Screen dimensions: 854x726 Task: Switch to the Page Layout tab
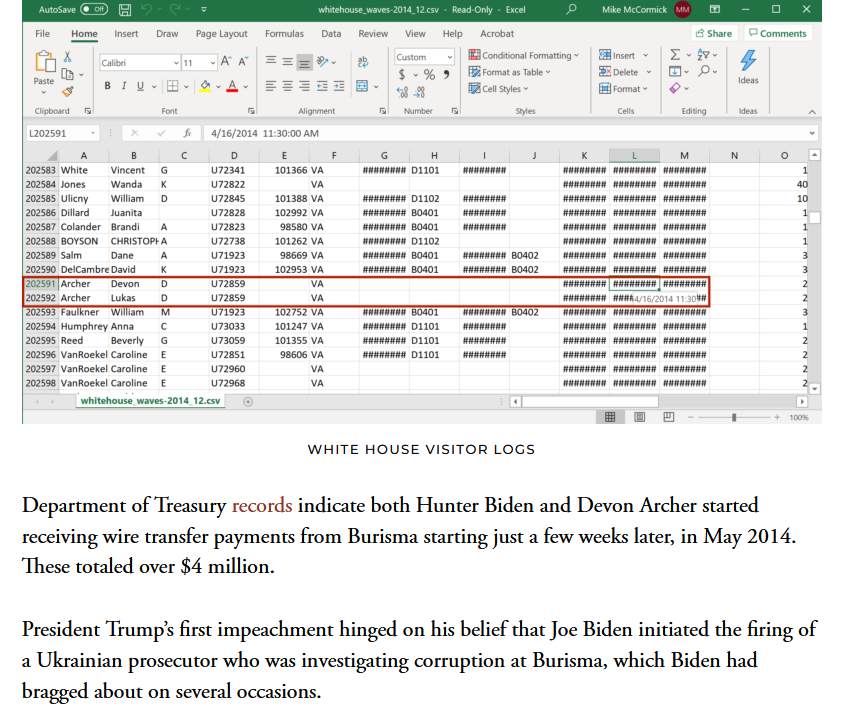(221, 34)
